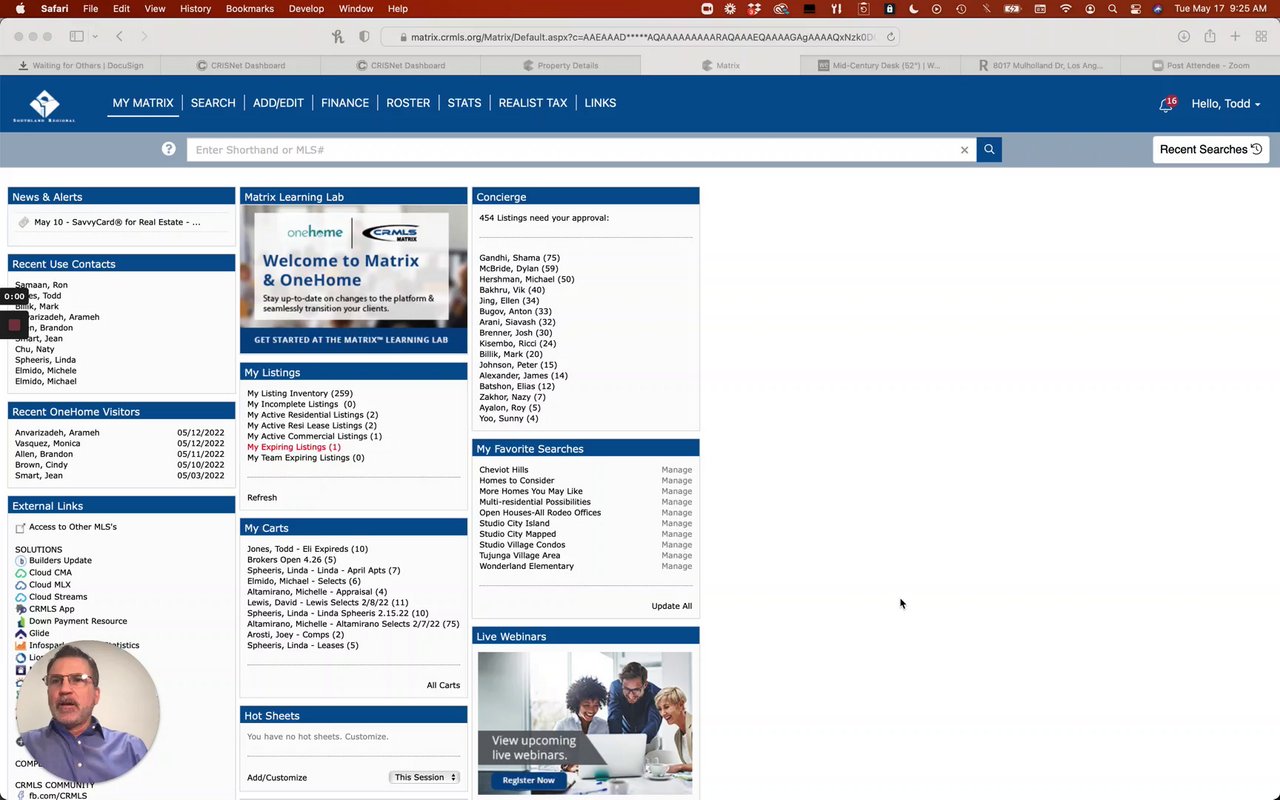
Task: Click the CRMLS Southland Regional logo
Action: coord(44,105)
